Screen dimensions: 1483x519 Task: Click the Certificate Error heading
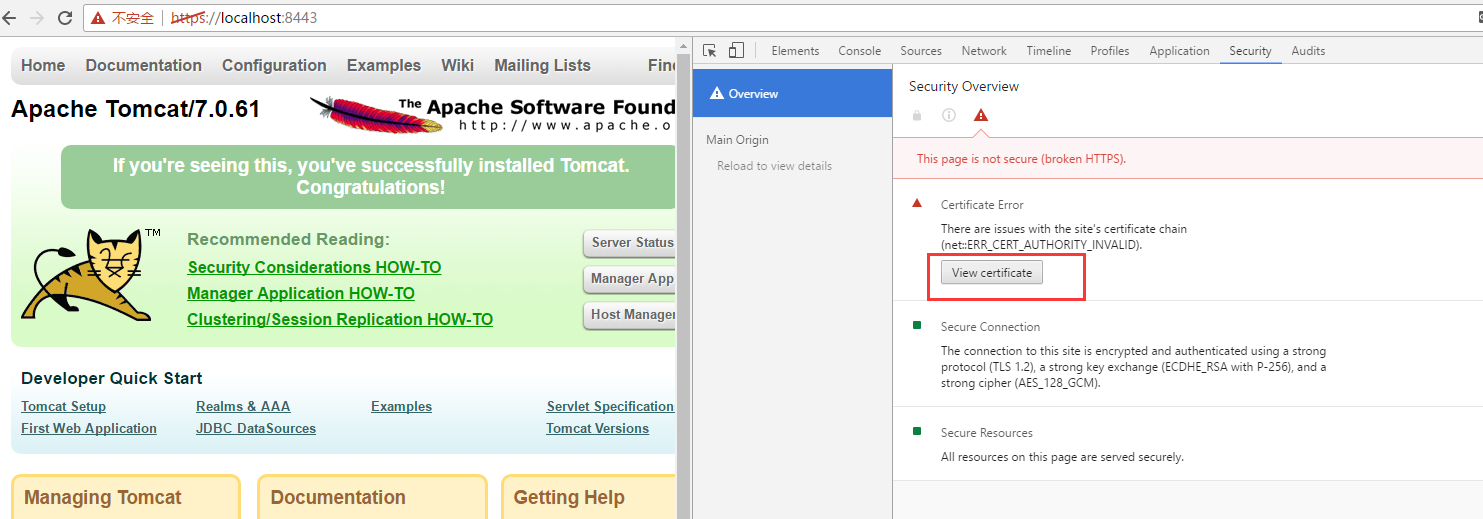982,205
